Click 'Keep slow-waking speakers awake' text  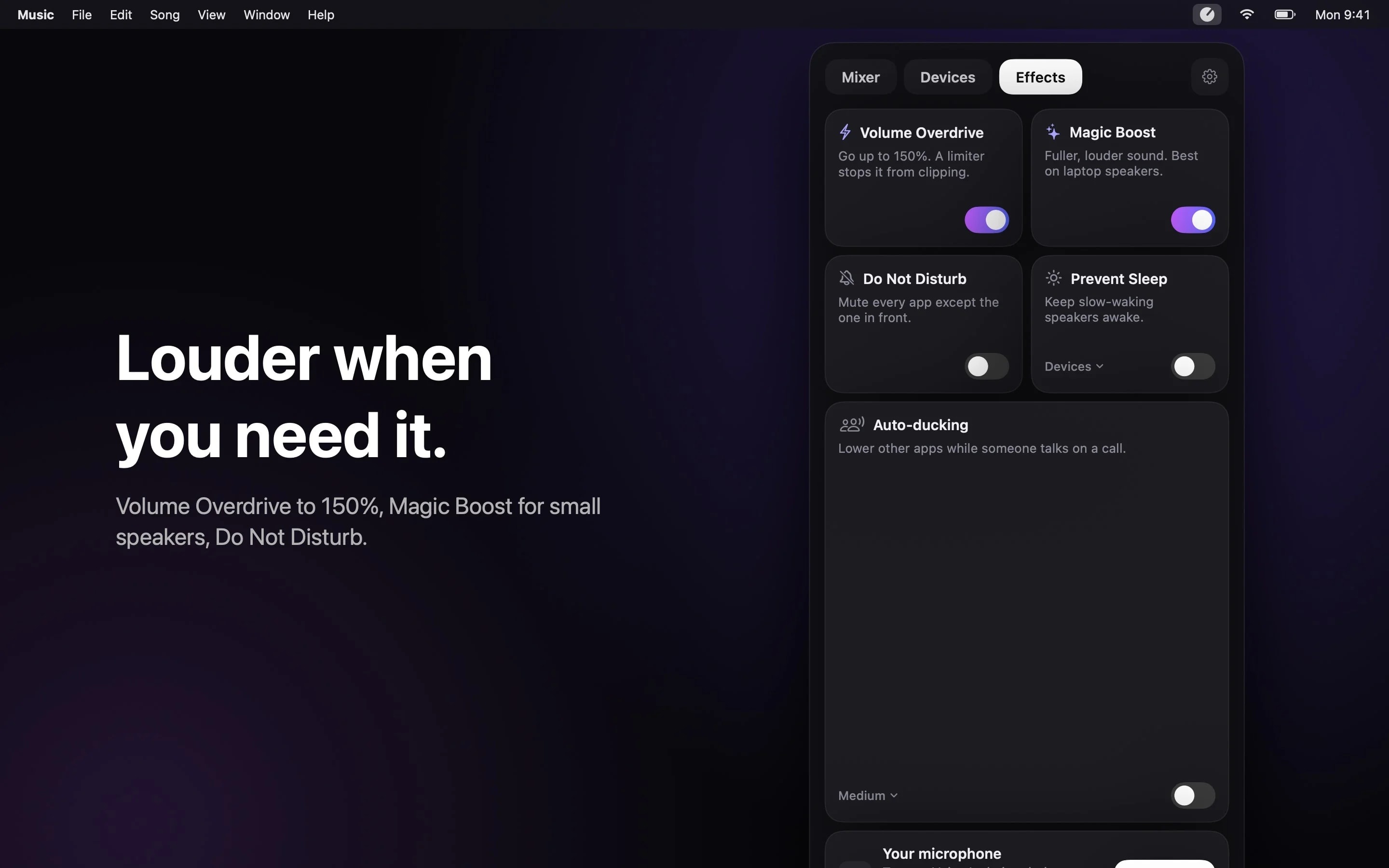click(1099, 309)
